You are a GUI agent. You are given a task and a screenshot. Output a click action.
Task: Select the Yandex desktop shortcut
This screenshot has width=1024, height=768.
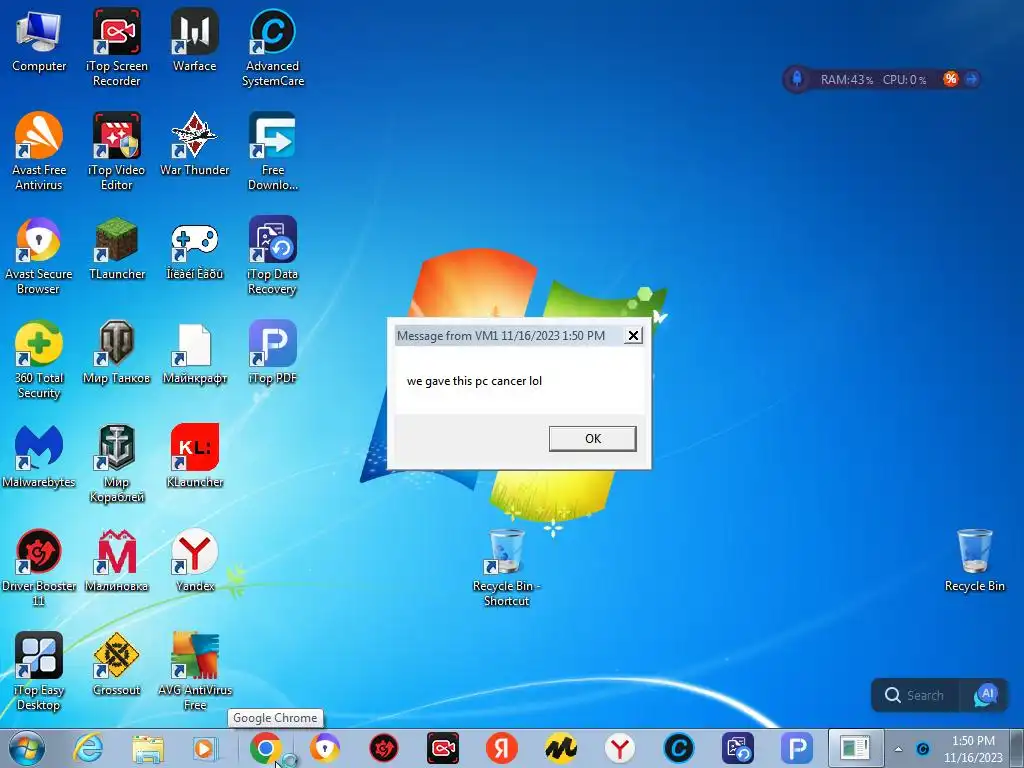pyautogui.click(x=195, y=560)
